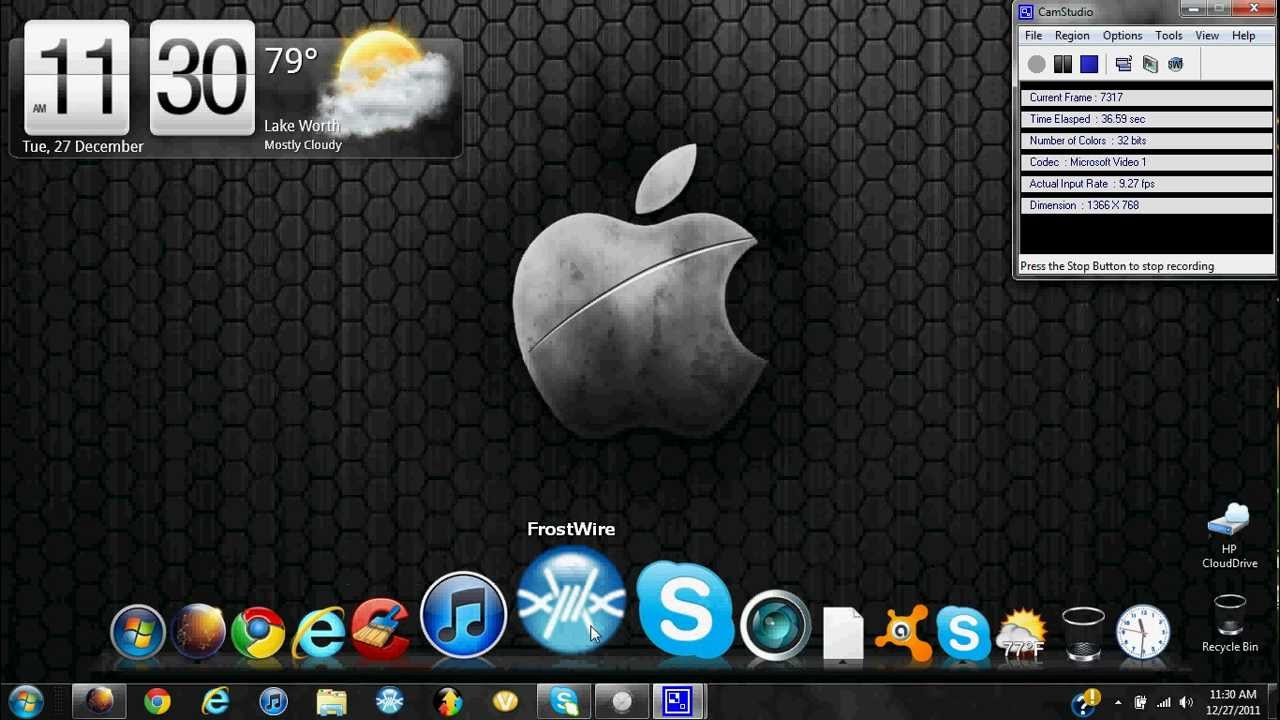Open the Tools menu

click(x=1169, y=35)
